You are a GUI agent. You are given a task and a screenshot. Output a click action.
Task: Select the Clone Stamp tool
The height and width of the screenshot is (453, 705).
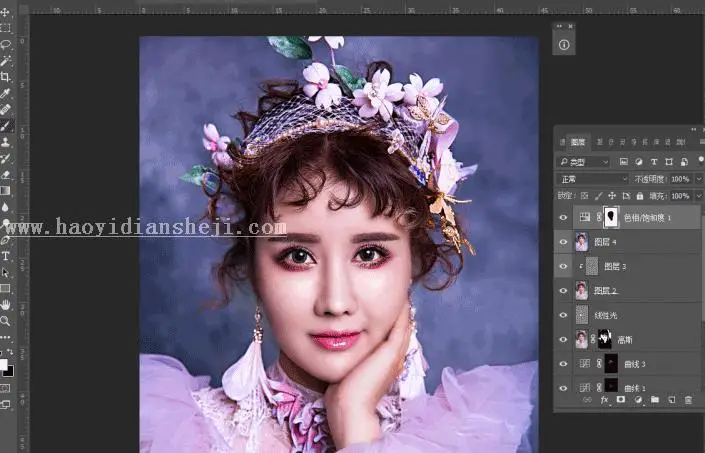pyautogui.click(x=5, y=142)
